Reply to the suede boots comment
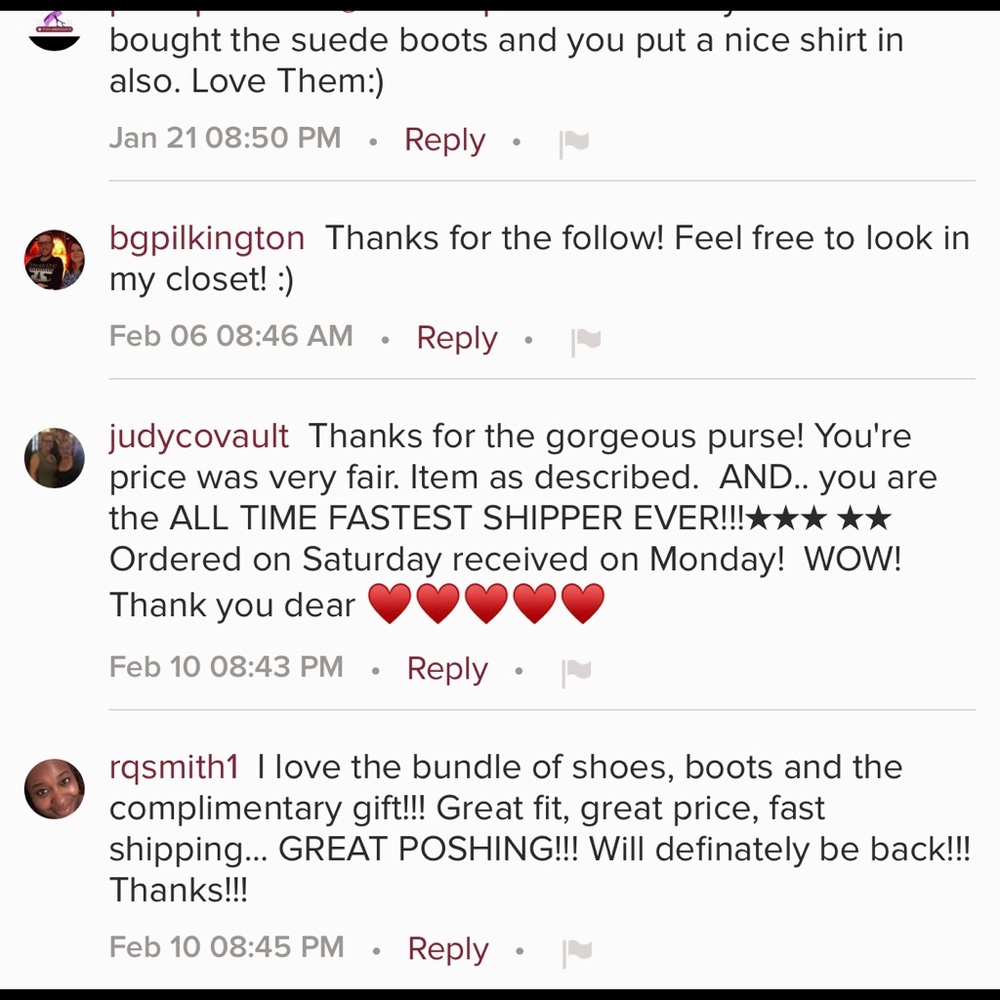Image resolution: width=1000 pixels, height=1000 pixels. pos(444,141)
